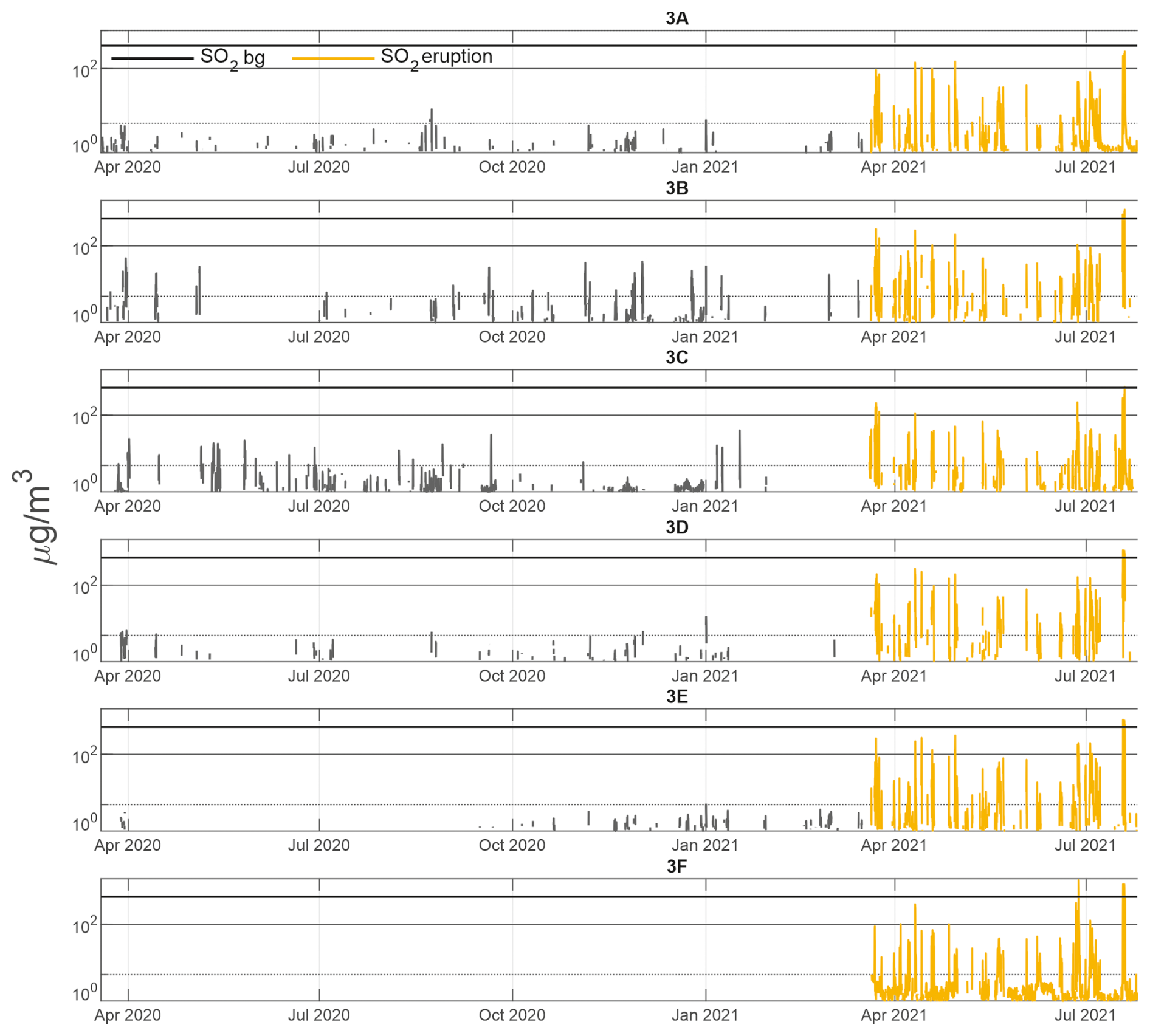Click the 10⁰ y-axis tick in panel 3F

(84, 994)
